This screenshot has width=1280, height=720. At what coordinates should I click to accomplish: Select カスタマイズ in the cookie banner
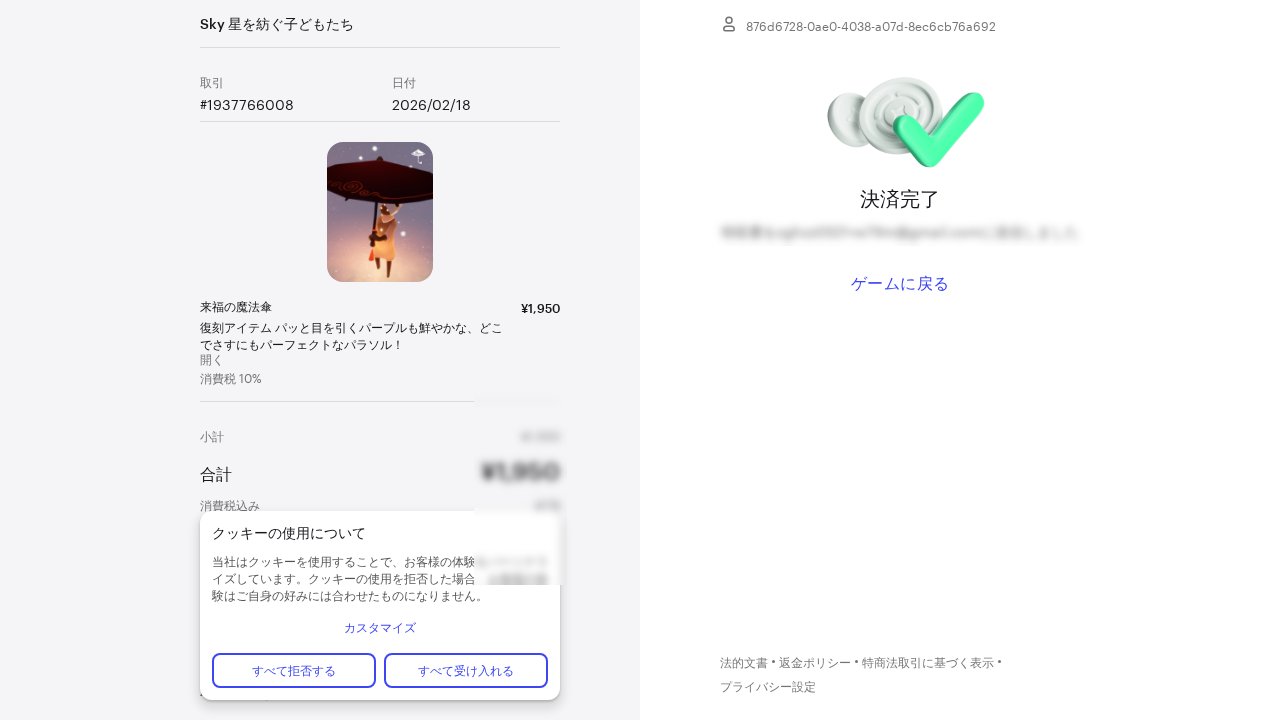(380, 628)
